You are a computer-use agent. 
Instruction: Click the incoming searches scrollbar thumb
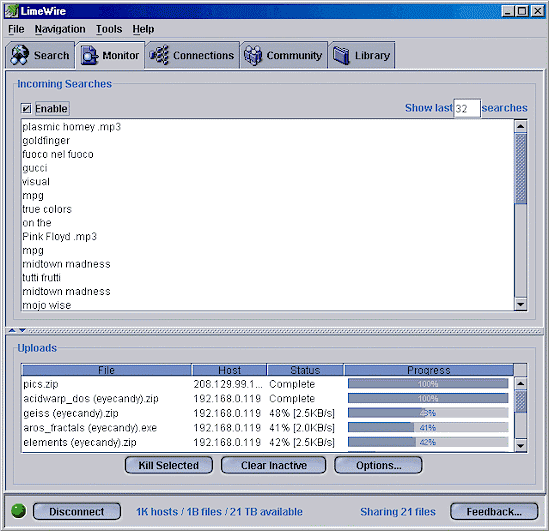[521, 168]
